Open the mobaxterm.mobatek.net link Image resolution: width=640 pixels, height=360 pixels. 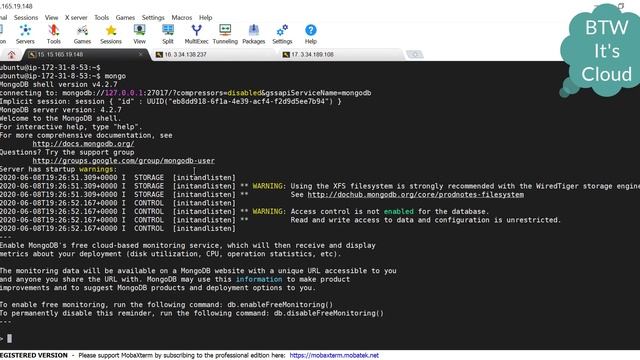[334, 356]
